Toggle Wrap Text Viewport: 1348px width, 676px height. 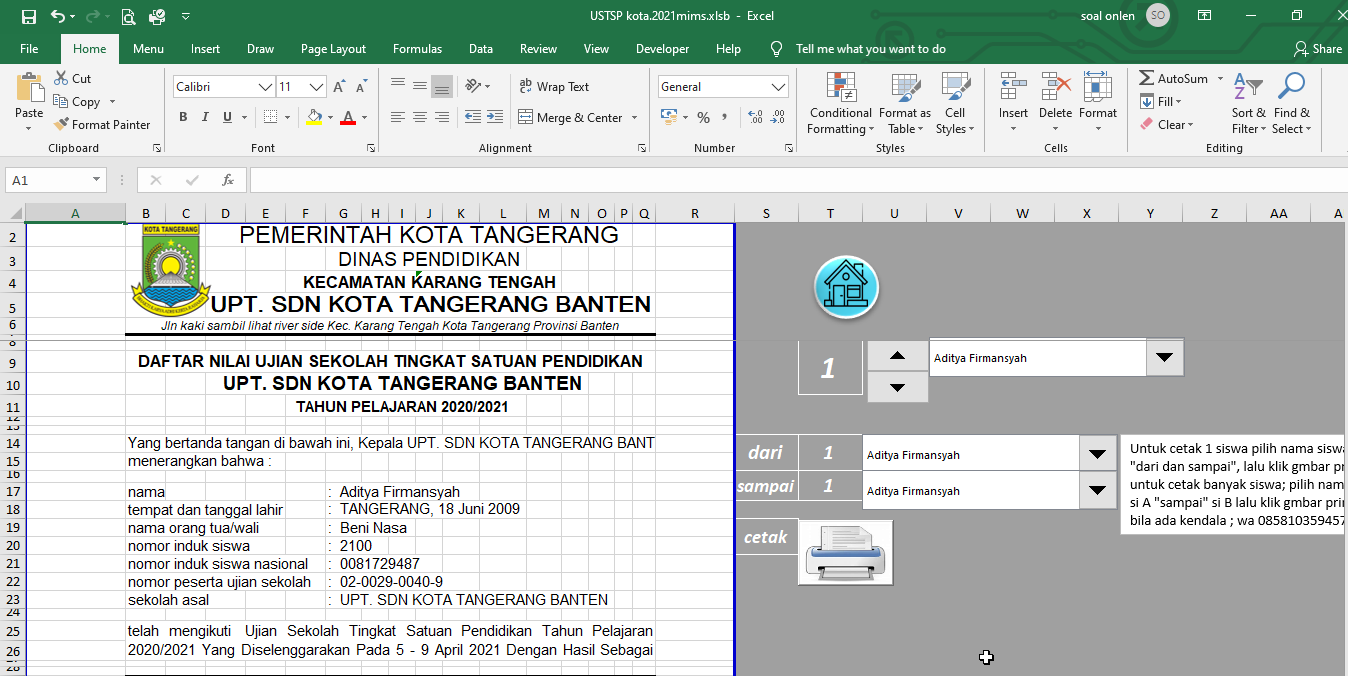[554, 87]
